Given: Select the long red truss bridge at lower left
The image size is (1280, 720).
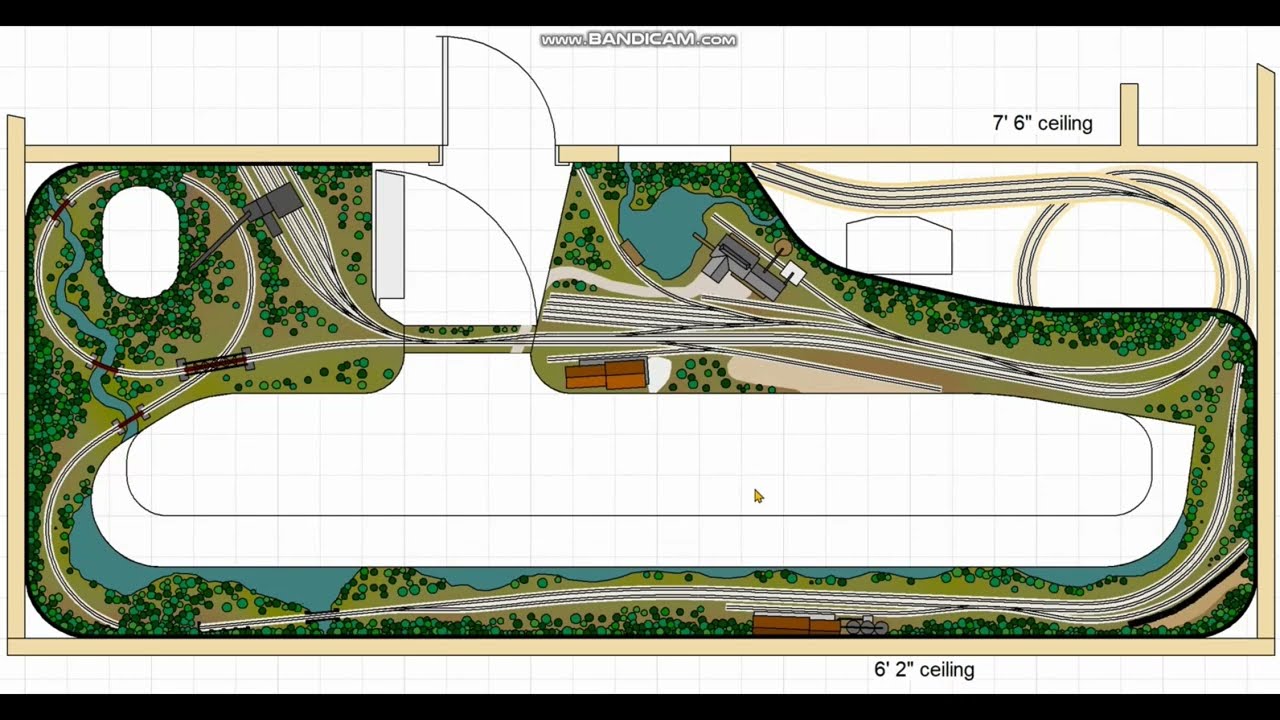Looking at the screenshot, I should 215,364.
